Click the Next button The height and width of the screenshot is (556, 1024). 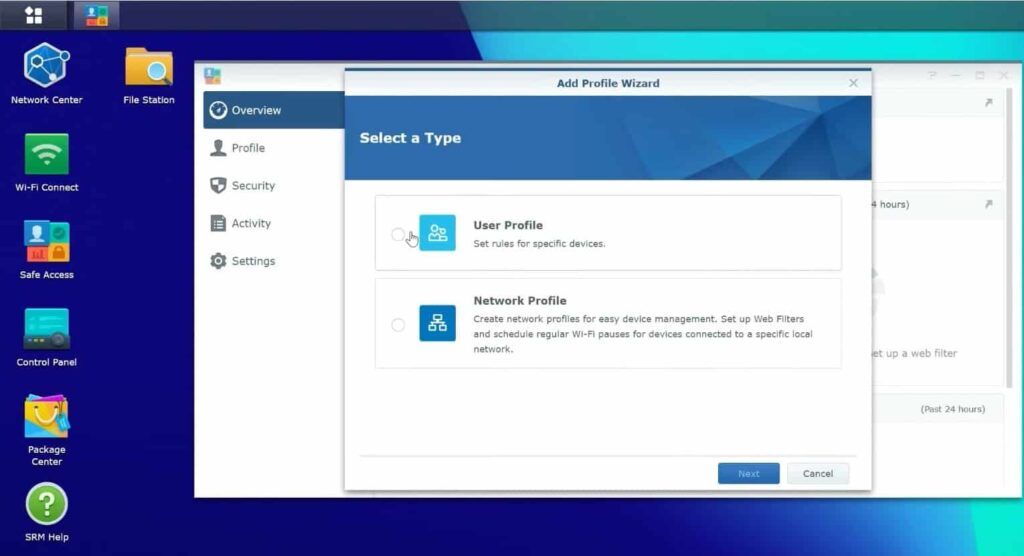coord(748,473)
